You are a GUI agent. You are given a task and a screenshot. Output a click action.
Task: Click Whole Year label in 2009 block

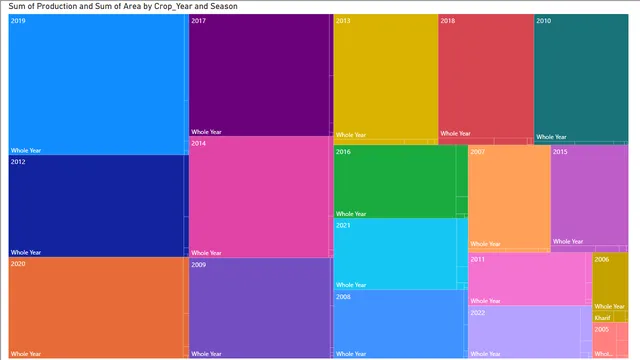[206, 354]
